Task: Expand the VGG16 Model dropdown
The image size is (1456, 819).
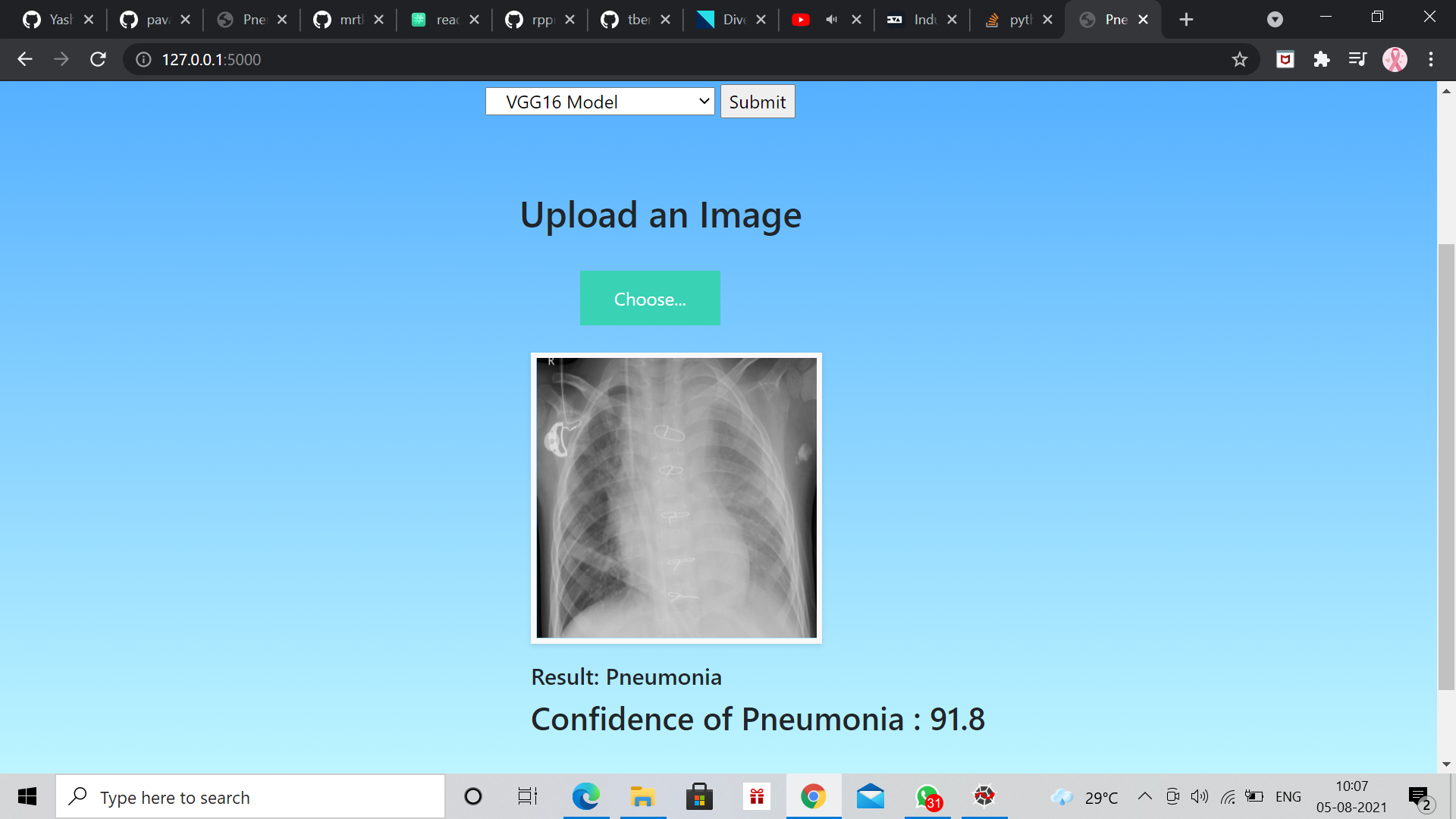Action: [599, 102]
